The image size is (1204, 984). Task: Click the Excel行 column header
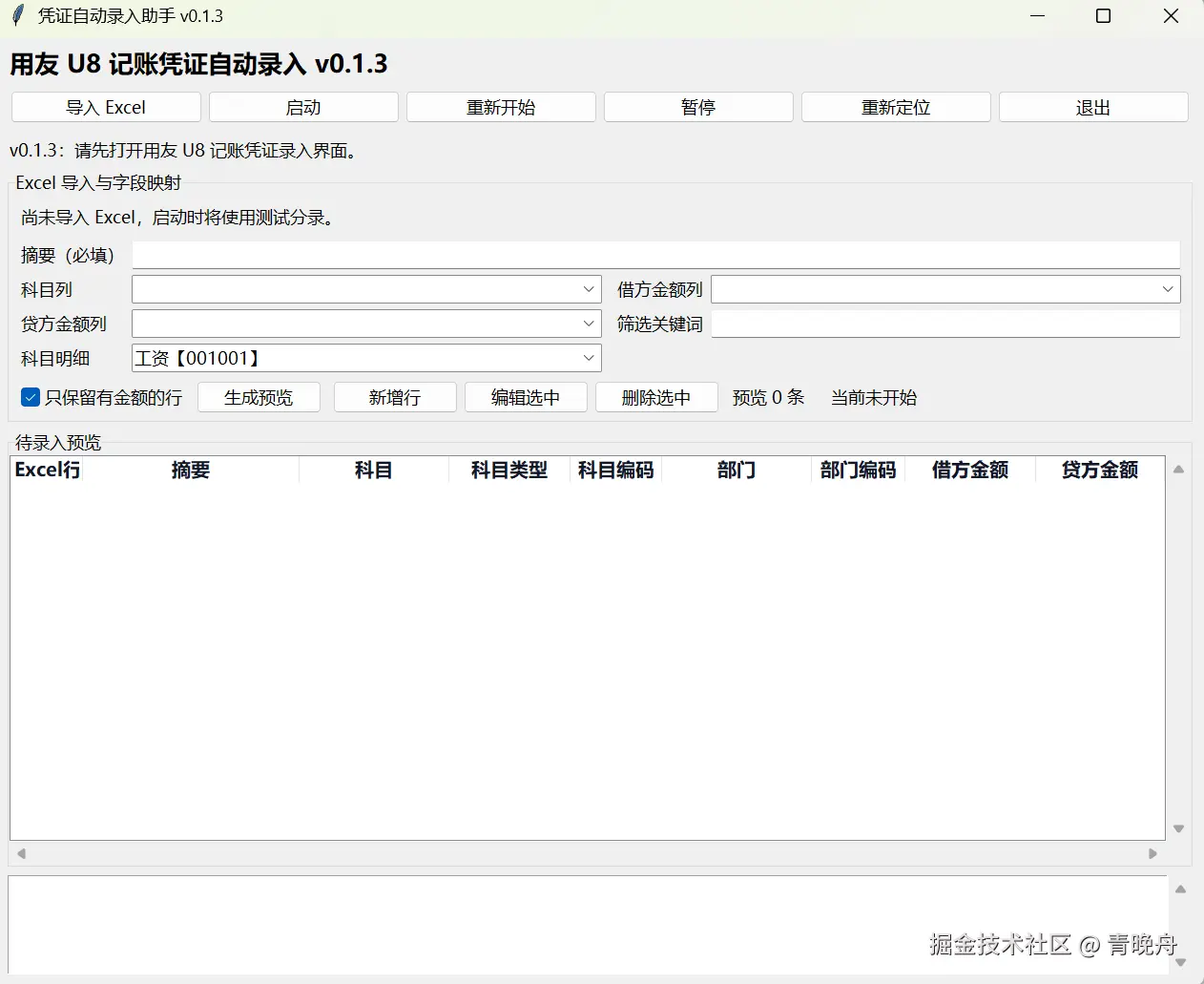click(x=48, y=470)
